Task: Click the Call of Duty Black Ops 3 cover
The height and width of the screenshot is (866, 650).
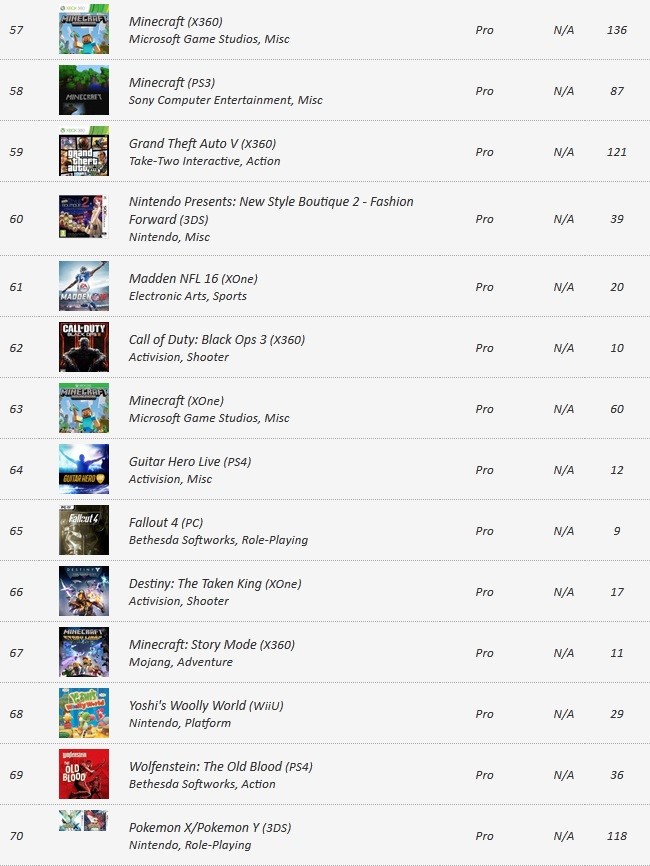Action: click(x=84, y=347)
